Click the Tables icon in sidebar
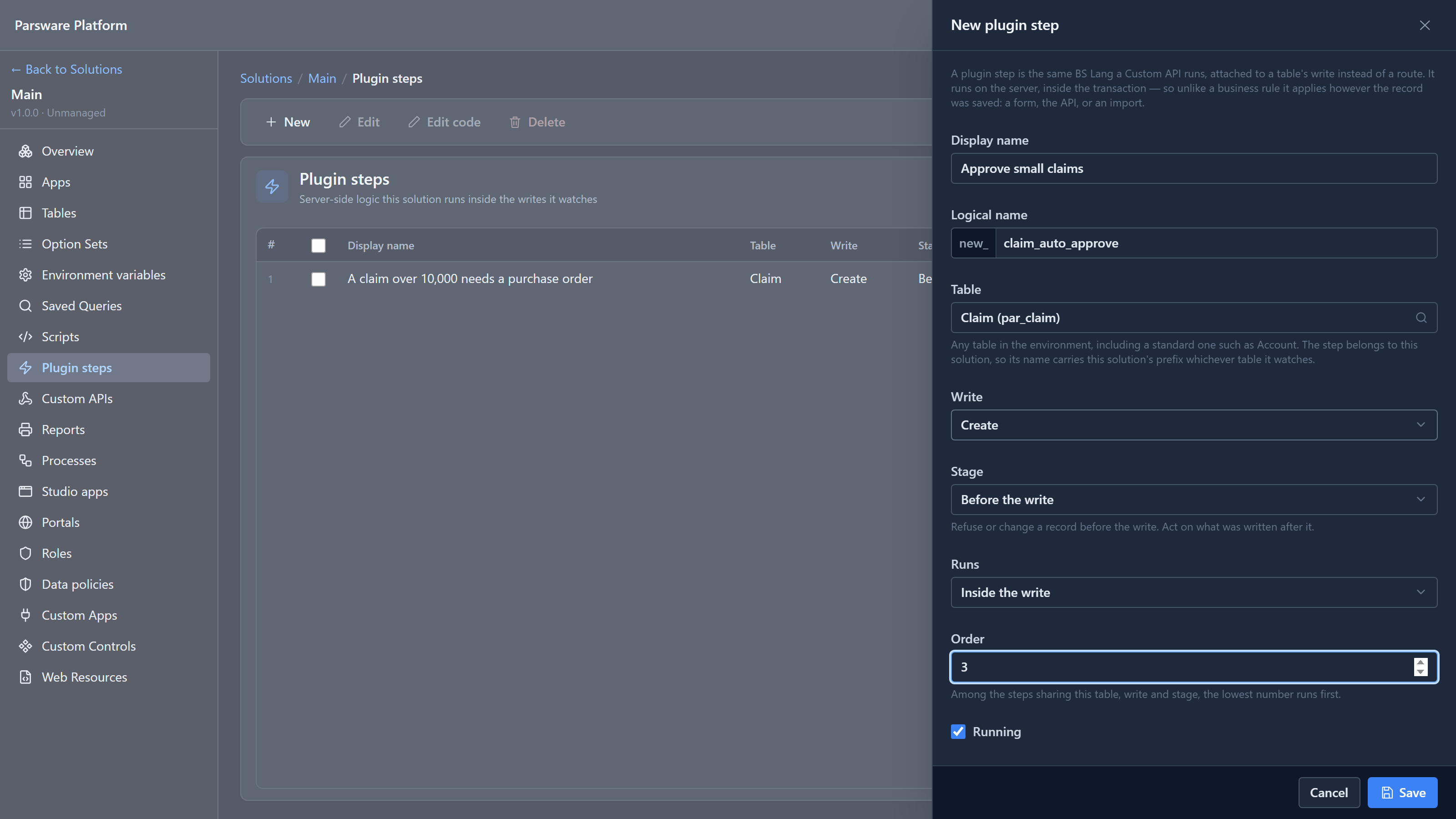This screenshot has width=1456, height=819. pos(25,213)
